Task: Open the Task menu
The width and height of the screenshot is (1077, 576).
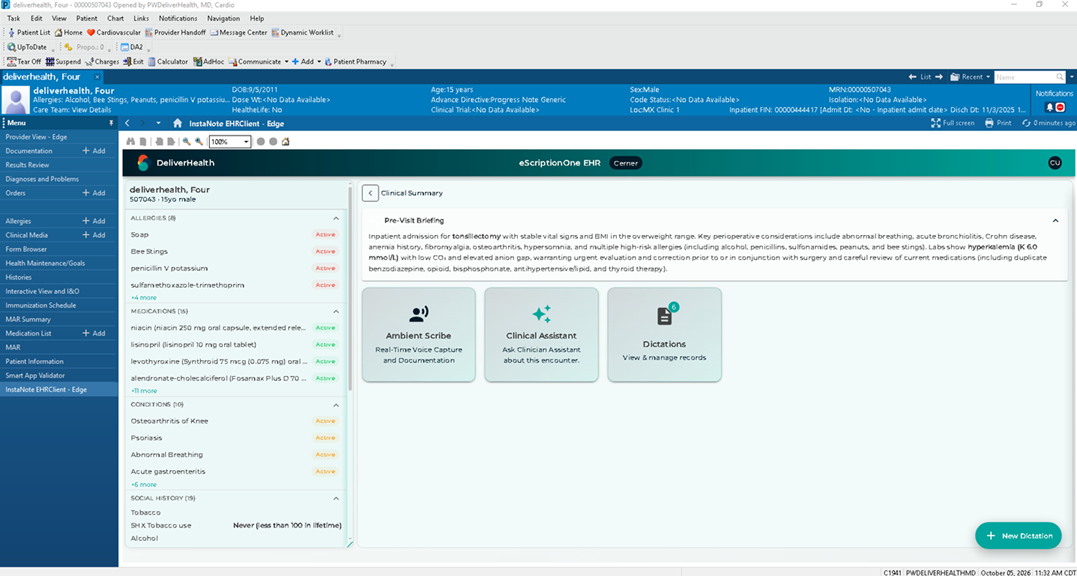Action: tap(13, 19)
